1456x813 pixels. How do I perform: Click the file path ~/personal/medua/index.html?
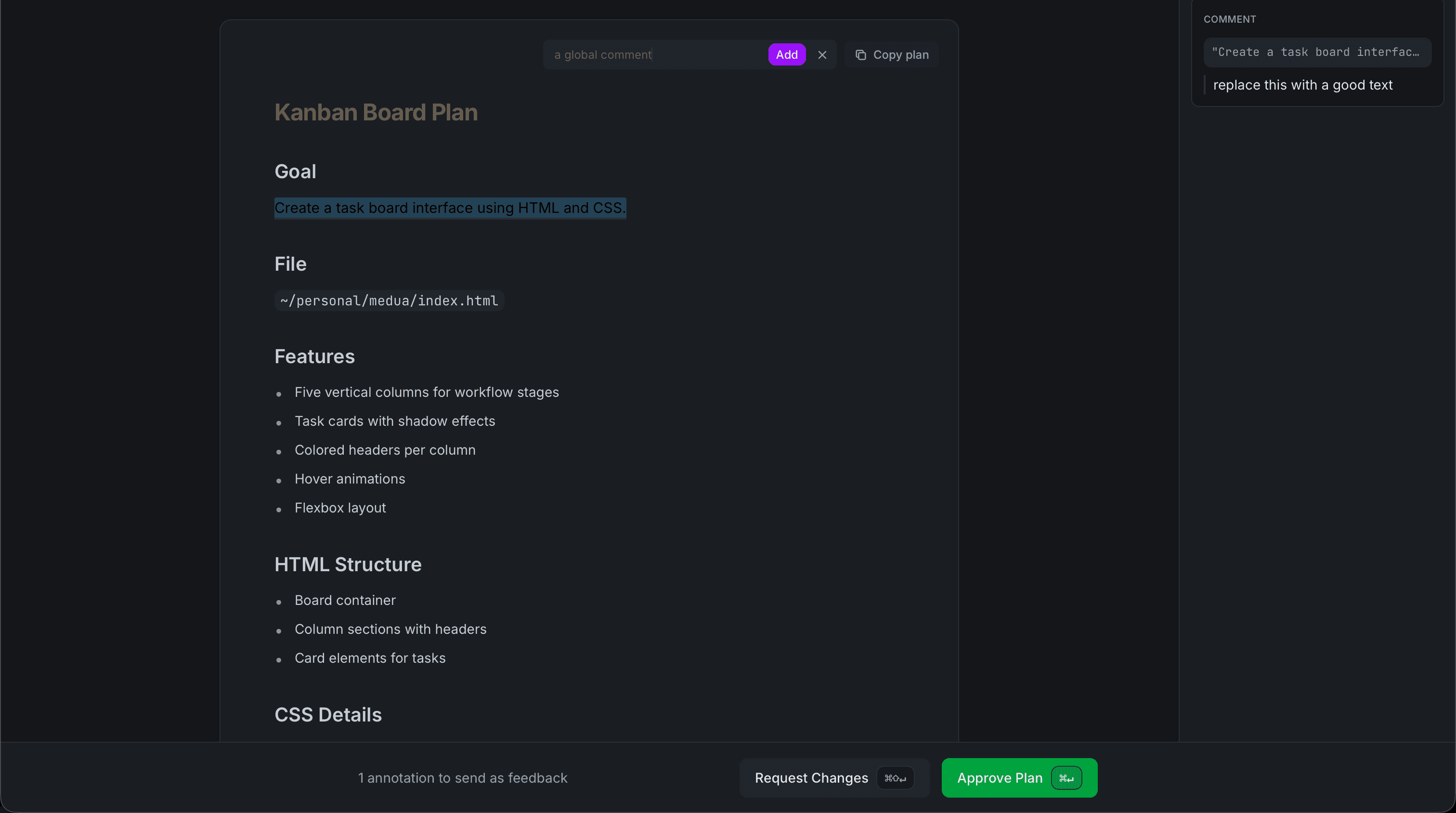388,300
